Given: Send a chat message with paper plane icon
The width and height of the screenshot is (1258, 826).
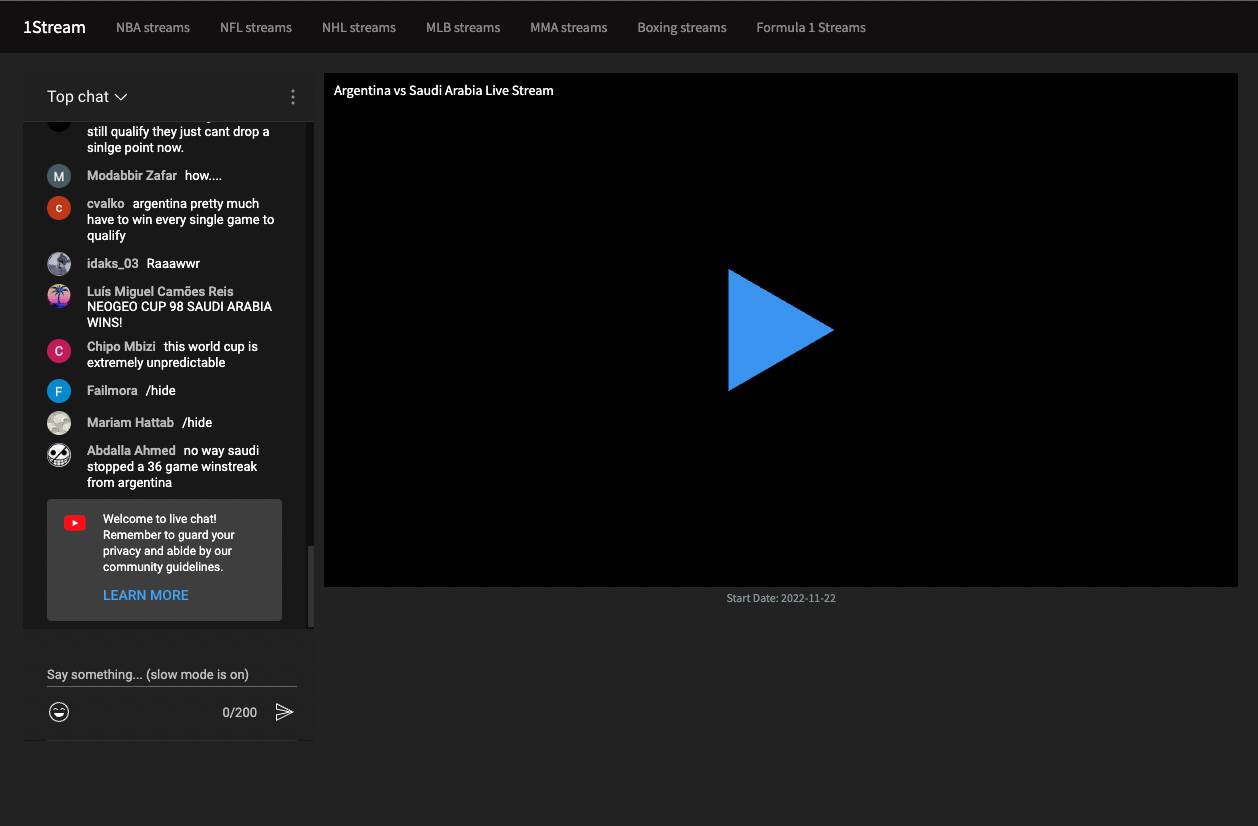Looking at the screenshot, I should tap(285, 711).
